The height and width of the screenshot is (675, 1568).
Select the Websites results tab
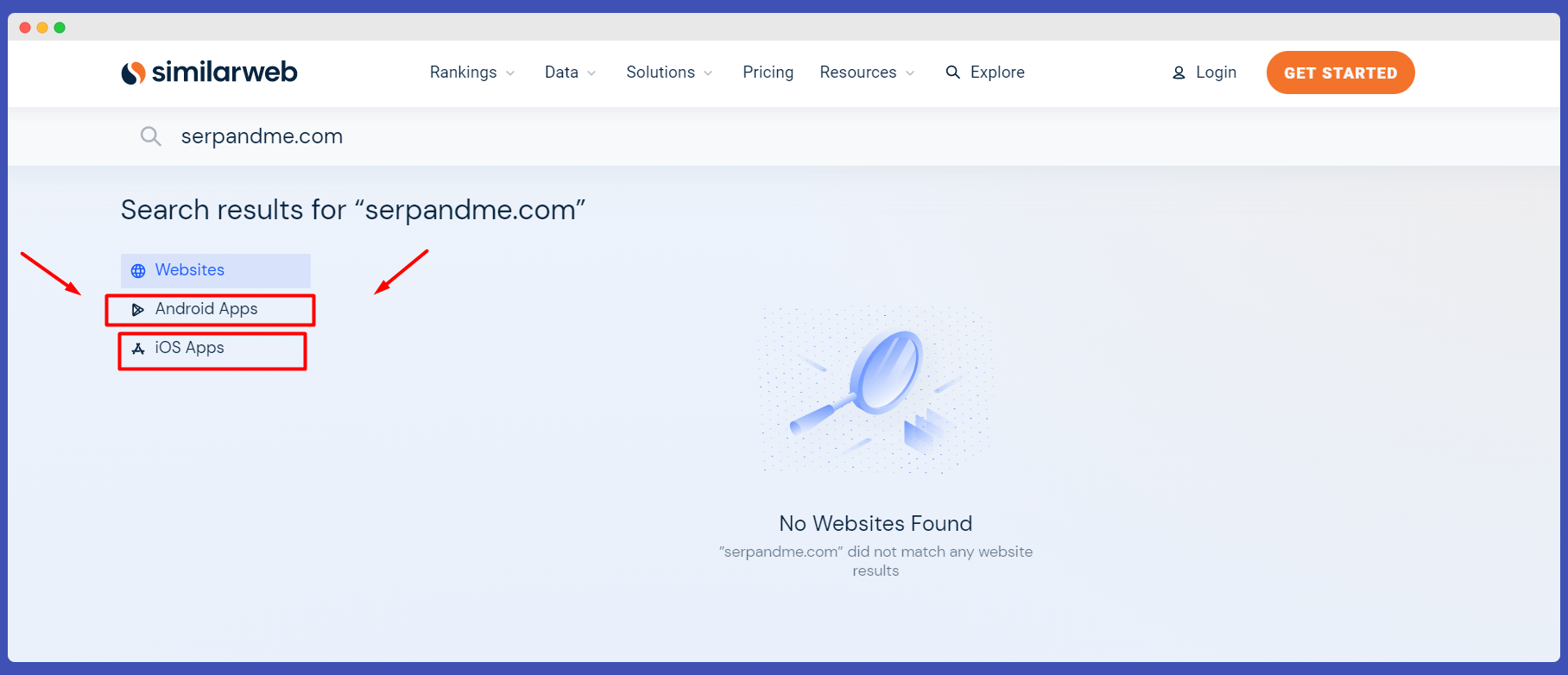(216, 270)
